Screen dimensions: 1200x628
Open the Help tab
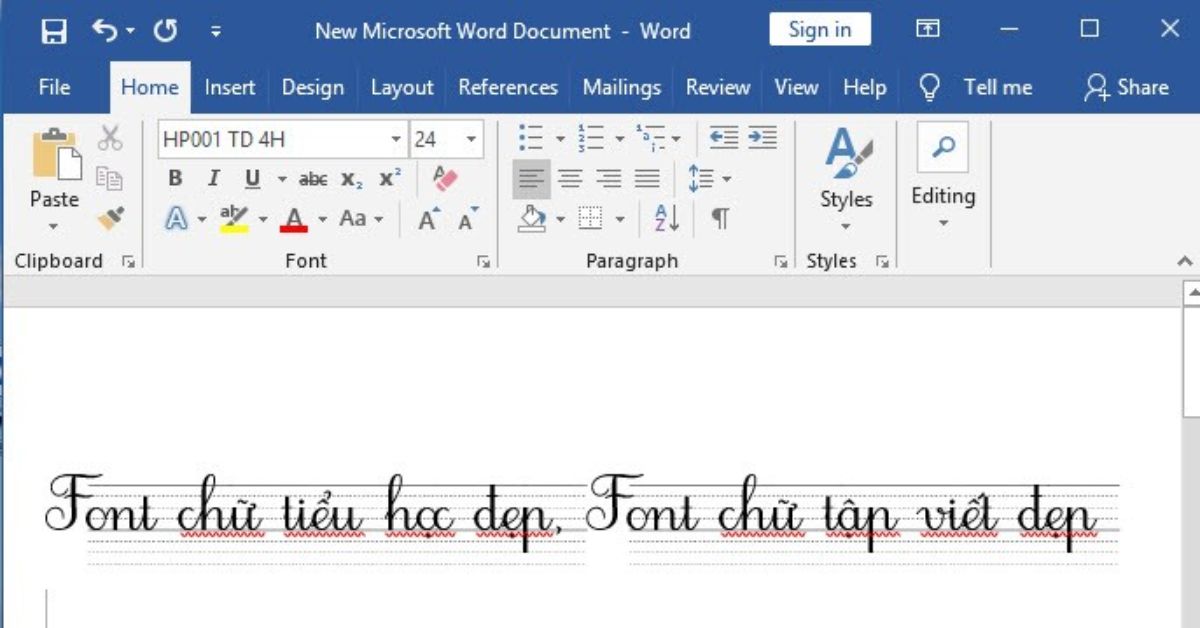pyautogui.click(x=865, y=87)
